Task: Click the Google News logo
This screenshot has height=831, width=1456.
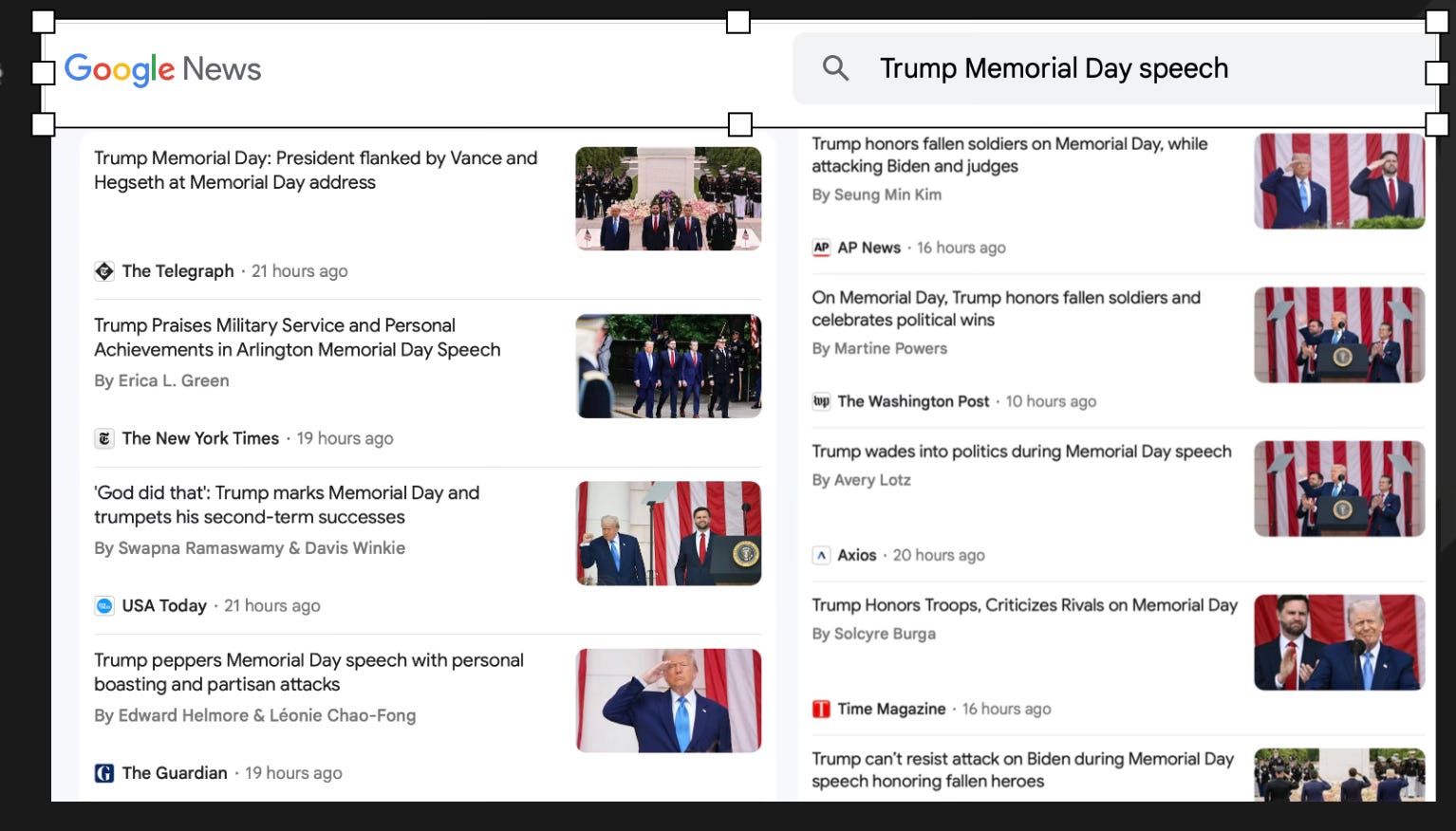Action: [x=162, y=69]
